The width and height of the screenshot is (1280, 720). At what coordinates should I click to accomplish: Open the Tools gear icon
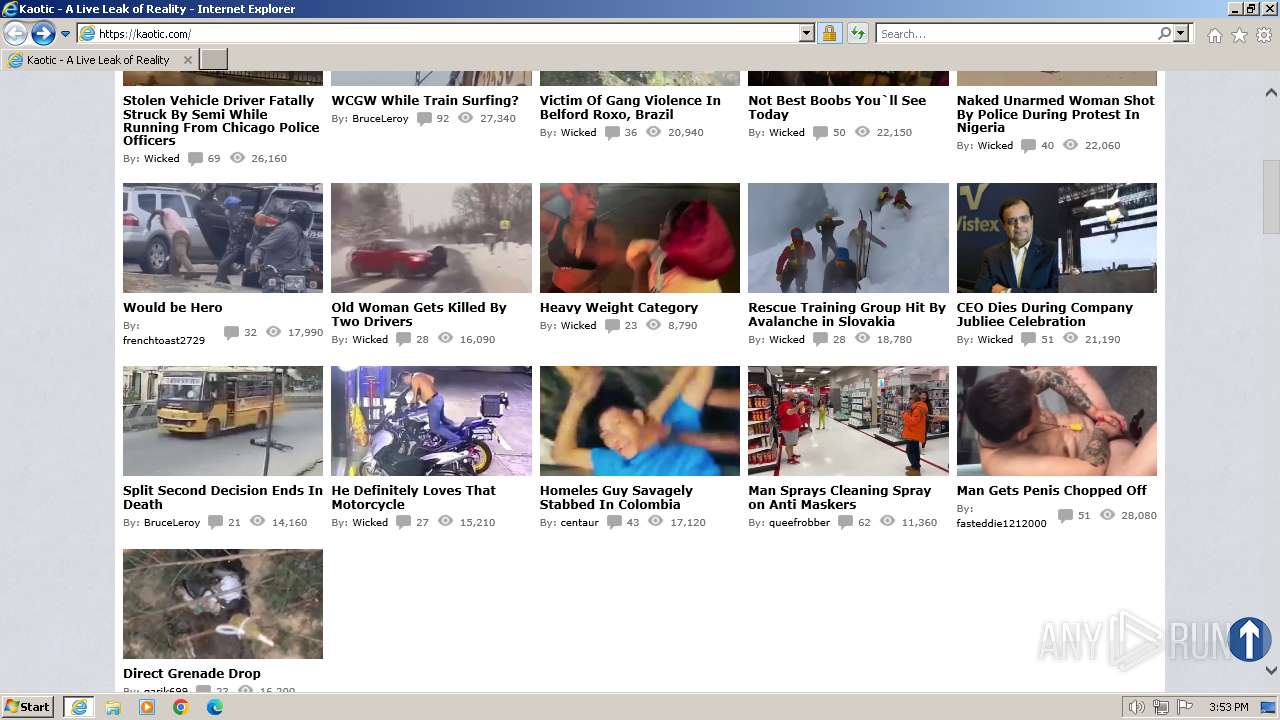(x=1264, y=35)
